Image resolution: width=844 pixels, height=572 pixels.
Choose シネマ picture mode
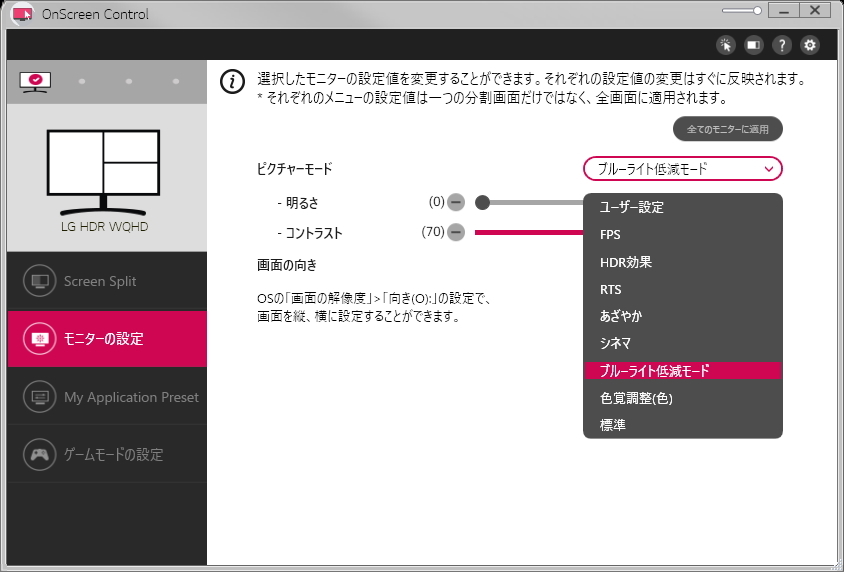(683, 343)
